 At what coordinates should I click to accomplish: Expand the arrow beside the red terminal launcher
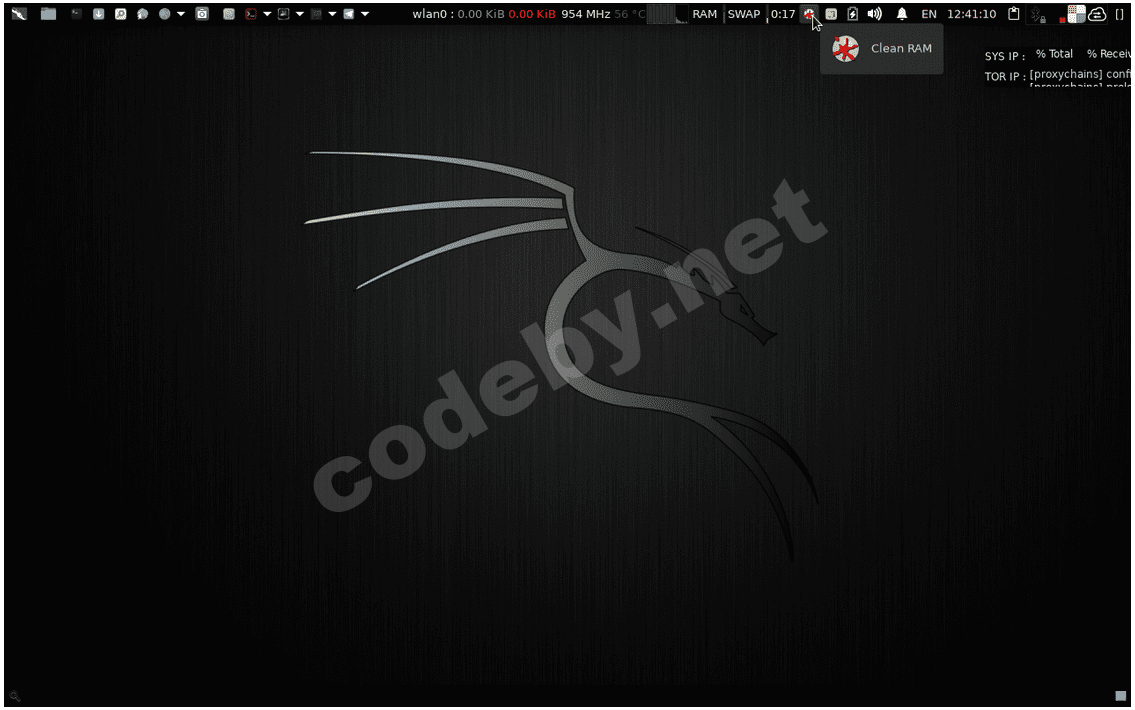tap(267, 14)
